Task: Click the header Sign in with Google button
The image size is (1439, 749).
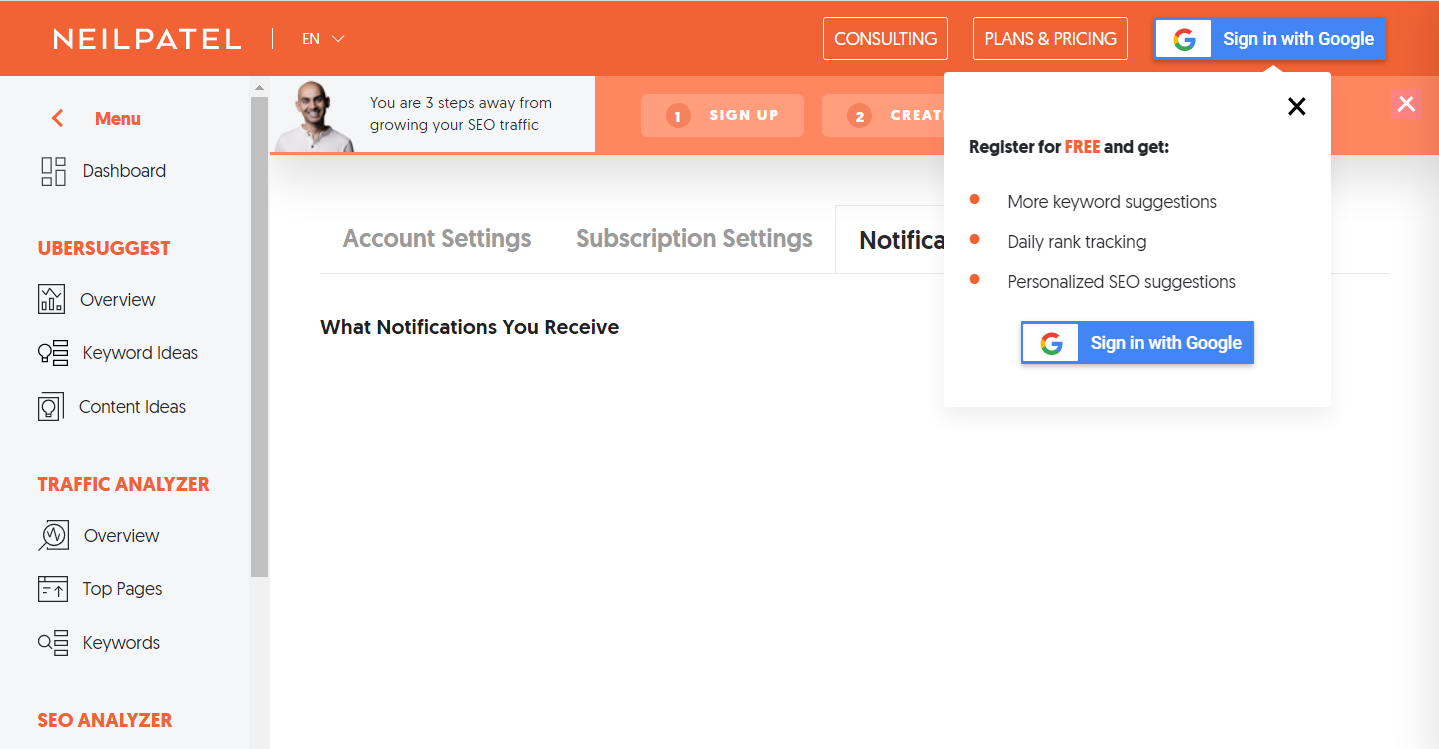Action: coord(1270,39)
